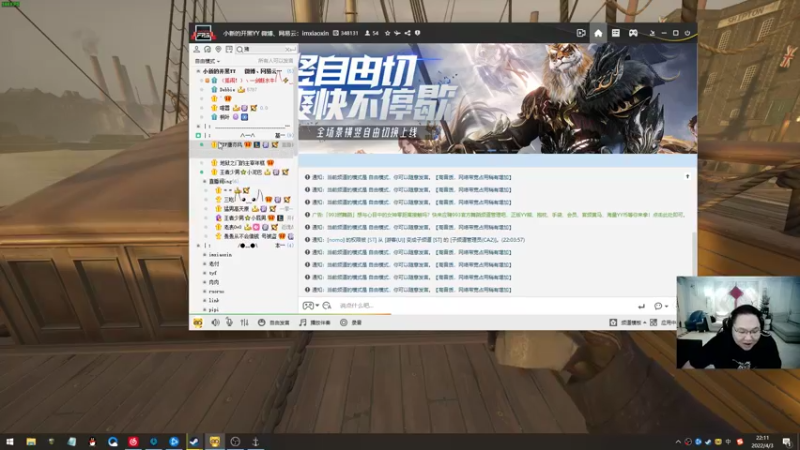This screenshot has width=800, height=450.
Task: Select user Debbie in channel list
Action: [228, 90]
